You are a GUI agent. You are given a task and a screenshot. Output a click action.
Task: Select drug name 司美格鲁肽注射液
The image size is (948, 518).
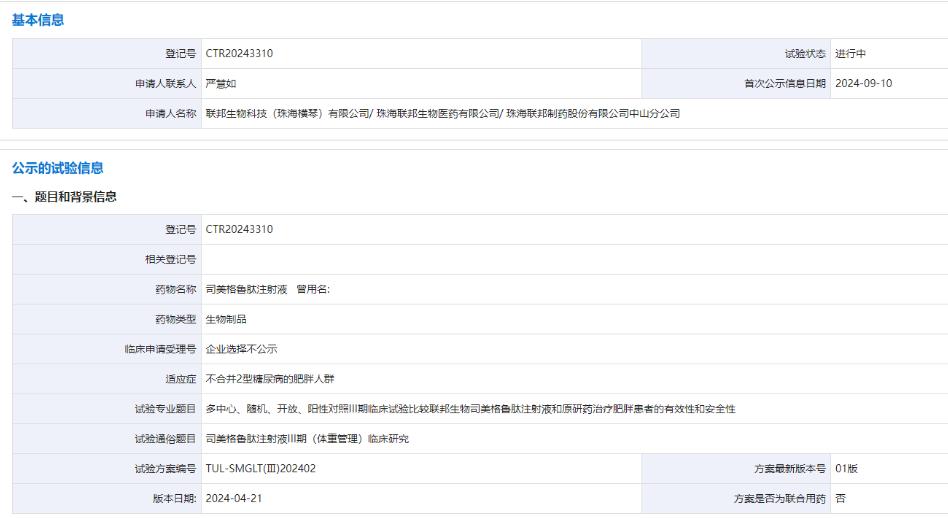point(246,290)
